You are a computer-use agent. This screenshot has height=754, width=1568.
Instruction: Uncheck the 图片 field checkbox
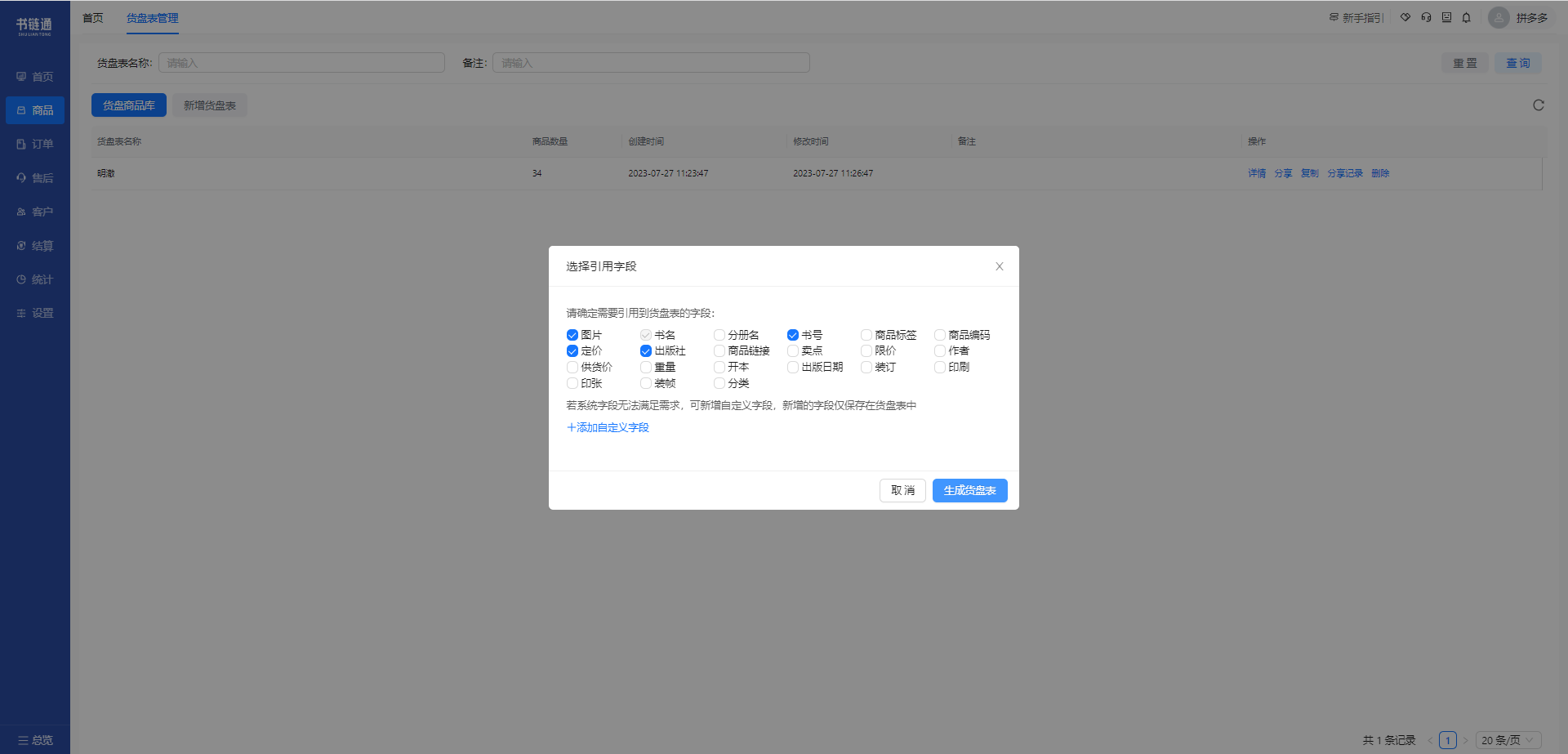(572, 335)
